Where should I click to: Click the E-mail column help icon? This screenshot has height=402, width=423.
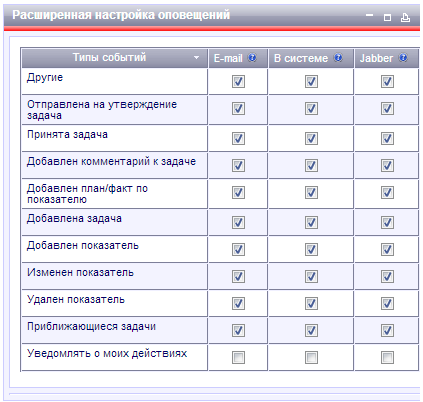(x=252, y=58)
